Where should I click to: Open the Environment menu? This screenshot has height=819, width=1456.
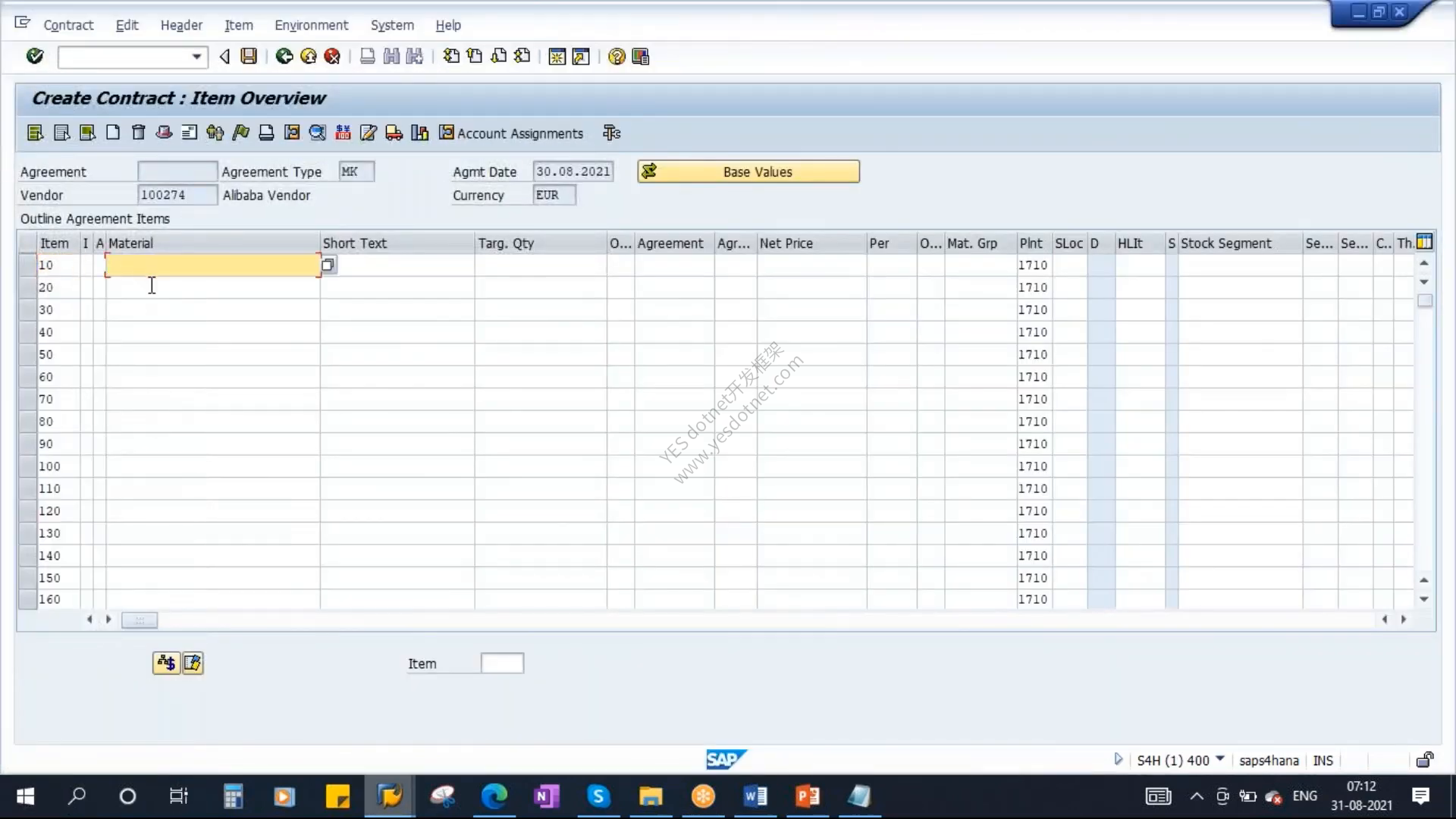click(x=311, y=25)
